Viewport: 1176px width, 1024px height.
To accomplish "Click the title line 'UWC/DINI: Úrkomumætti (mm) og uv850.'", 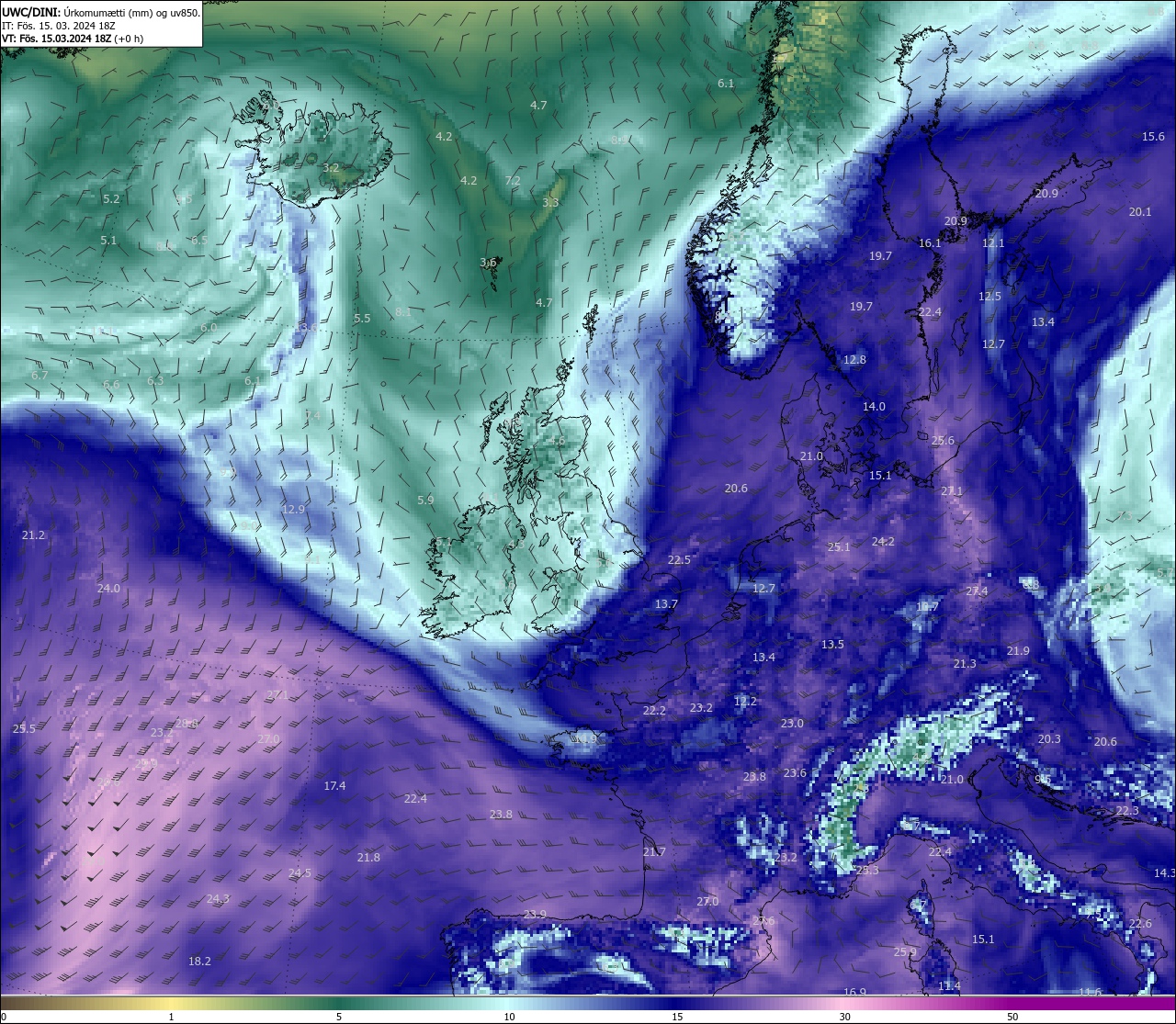I will [101, 13].
